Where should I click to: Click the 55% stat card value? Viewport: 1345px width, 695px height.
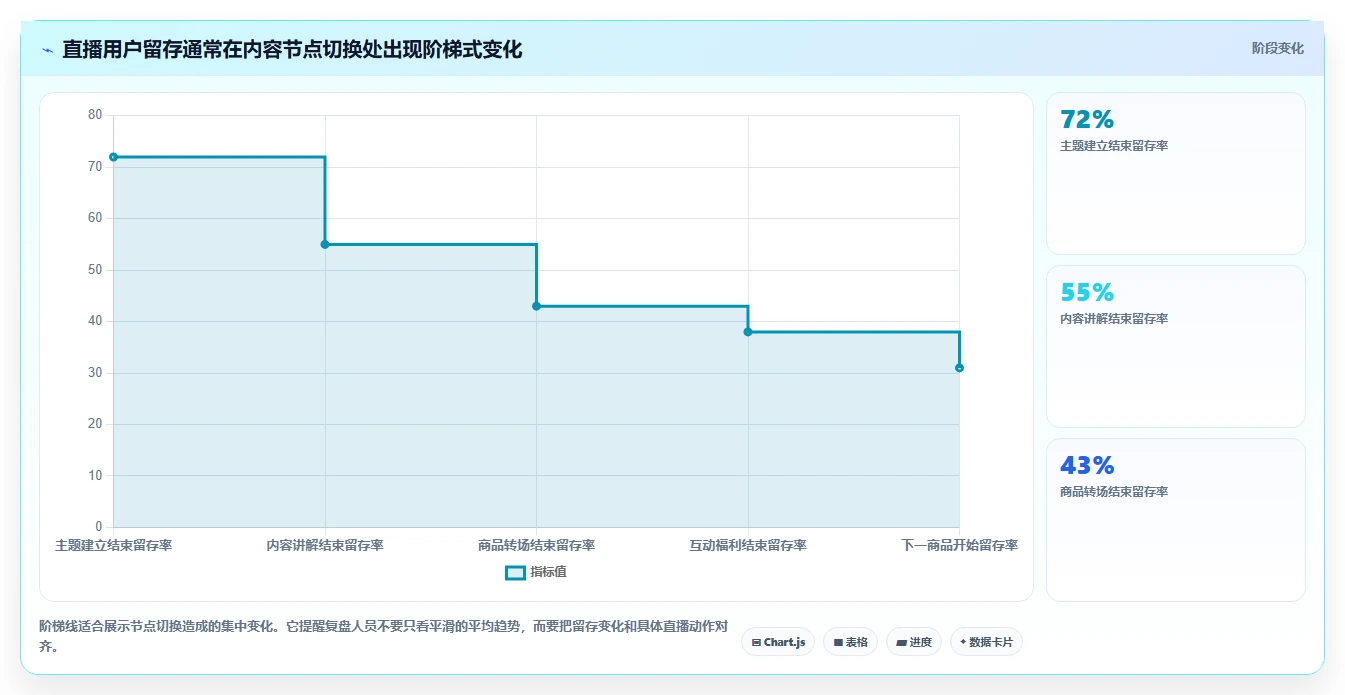(x=1087, y=293)
